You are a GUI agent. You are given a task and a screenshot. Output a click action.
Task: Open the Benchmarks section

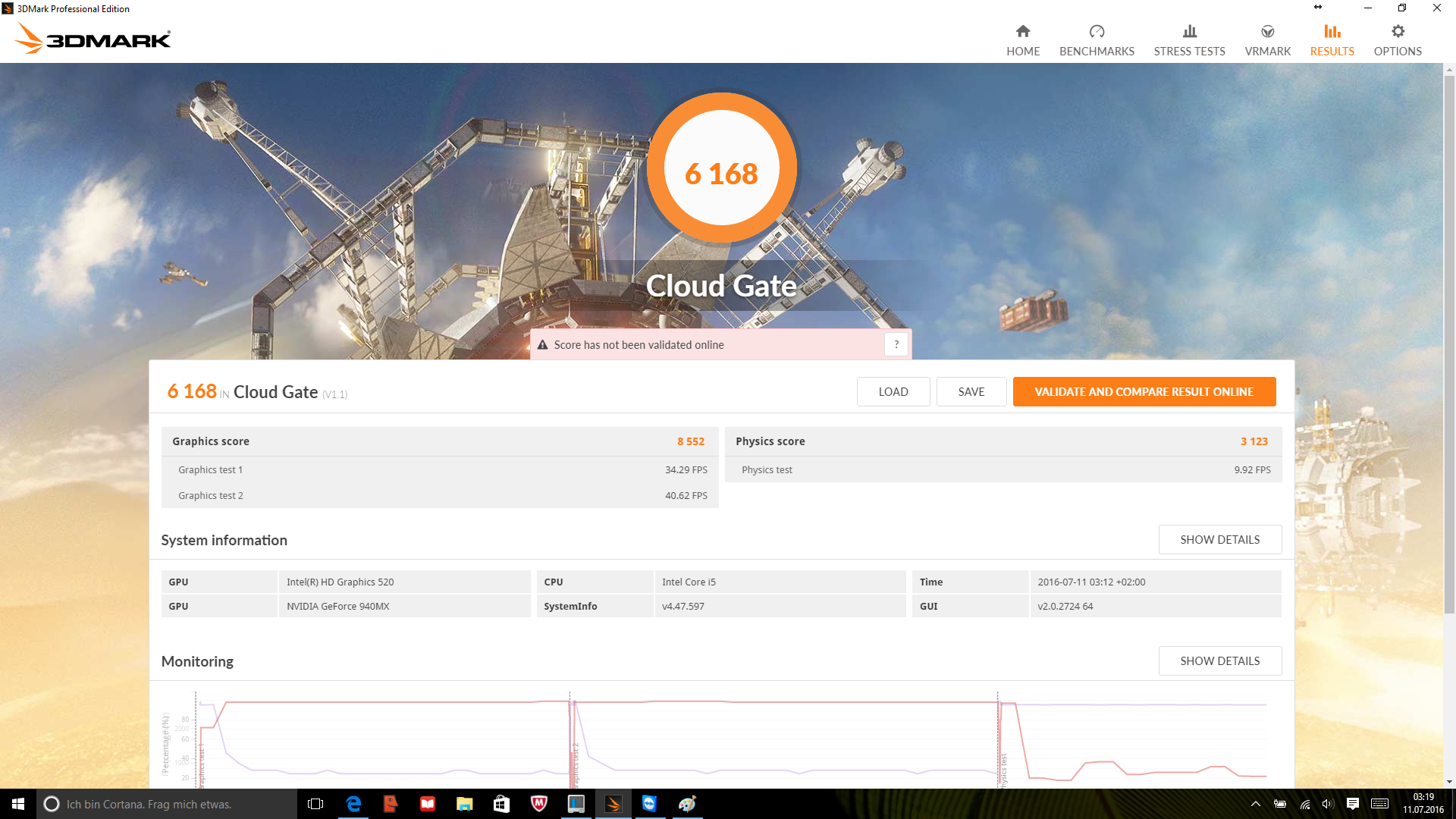(1097, 40)
